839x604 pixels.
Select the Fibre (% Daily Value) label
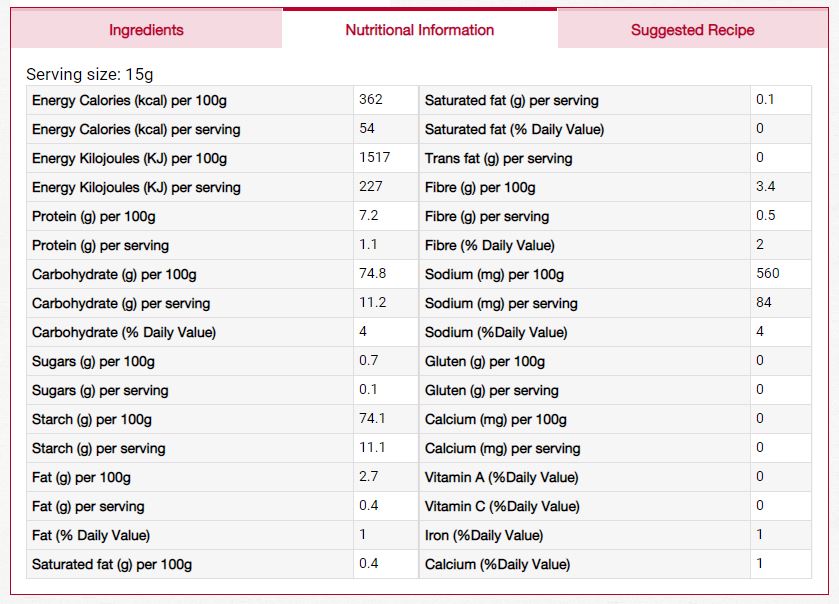click(490, 246)
